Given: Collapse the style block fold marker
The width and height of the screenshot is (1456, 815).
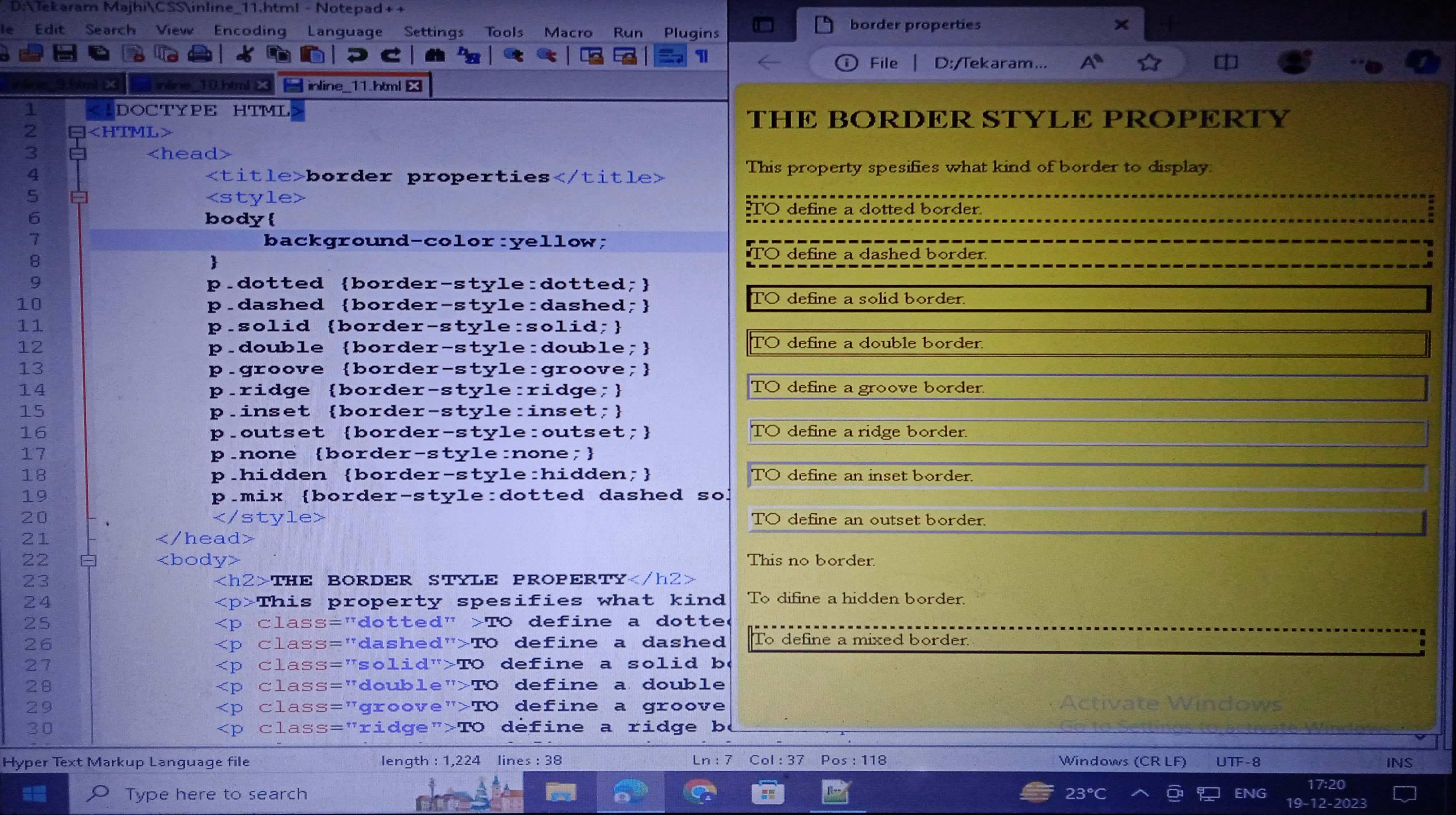Looking at the screenshot, I should tap(79, 197).
